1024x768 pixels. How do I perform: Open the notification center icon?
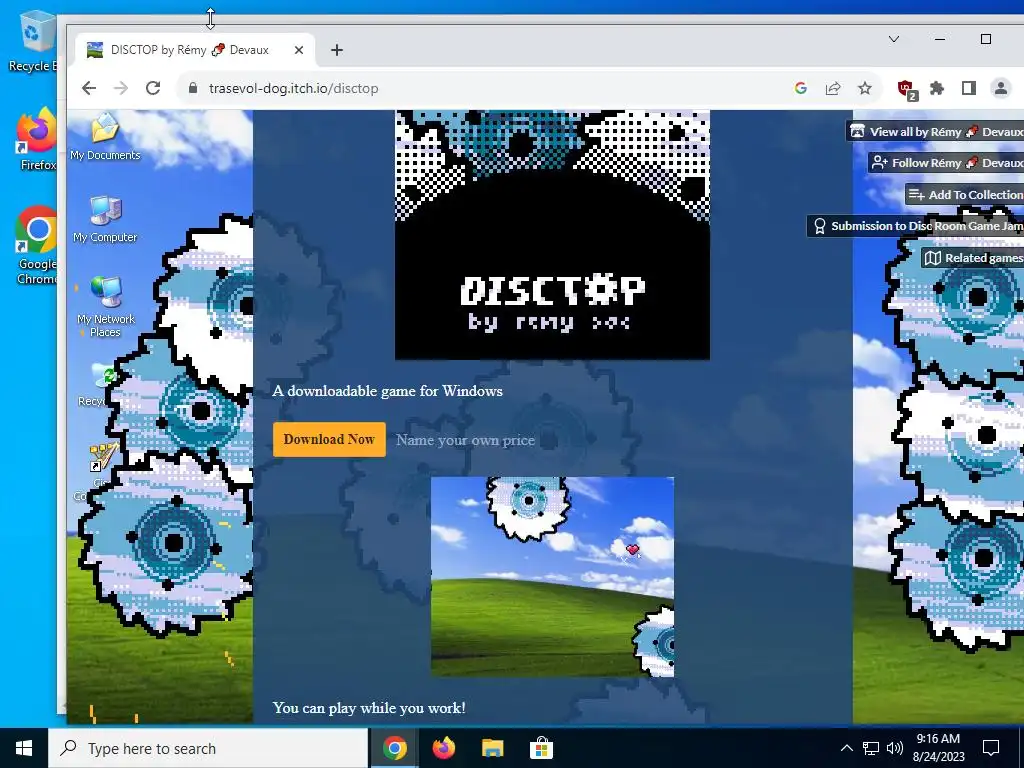pos(991,748)
